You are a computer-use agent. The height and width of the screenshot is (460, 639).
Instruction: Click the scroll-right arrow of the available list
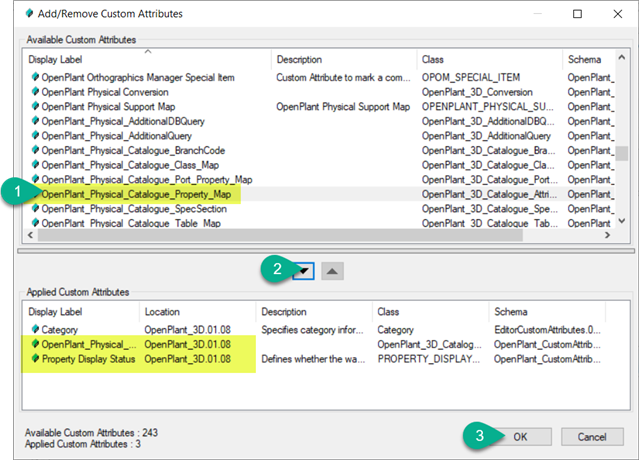coord(608,235)
